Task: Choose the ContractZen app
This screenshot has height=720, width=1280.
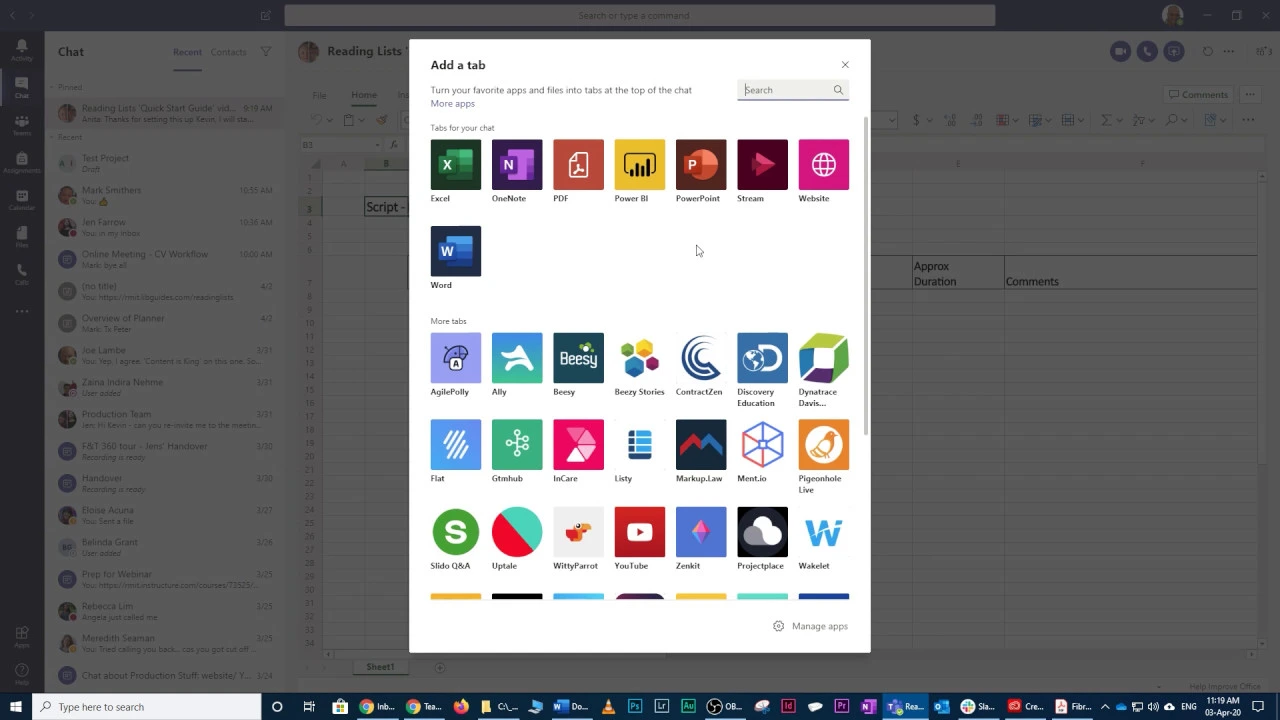Action: click(x=701, y=358)
